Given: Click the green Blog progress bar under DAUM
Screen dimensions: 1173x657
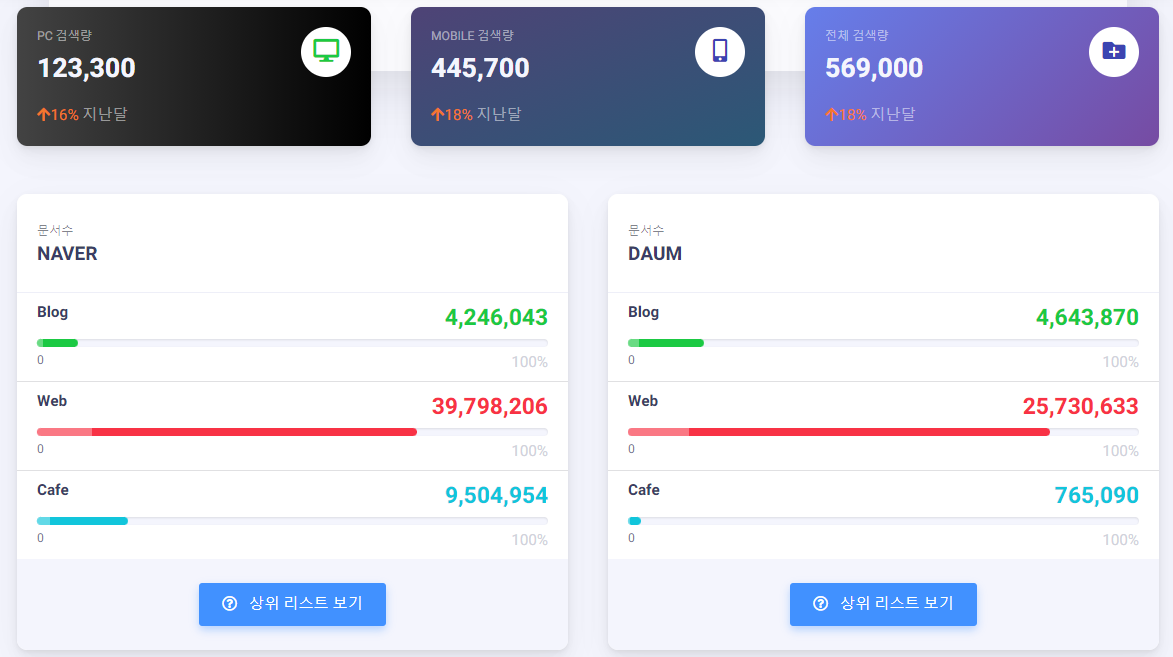Looking at the screenshot, I should 665,342.
